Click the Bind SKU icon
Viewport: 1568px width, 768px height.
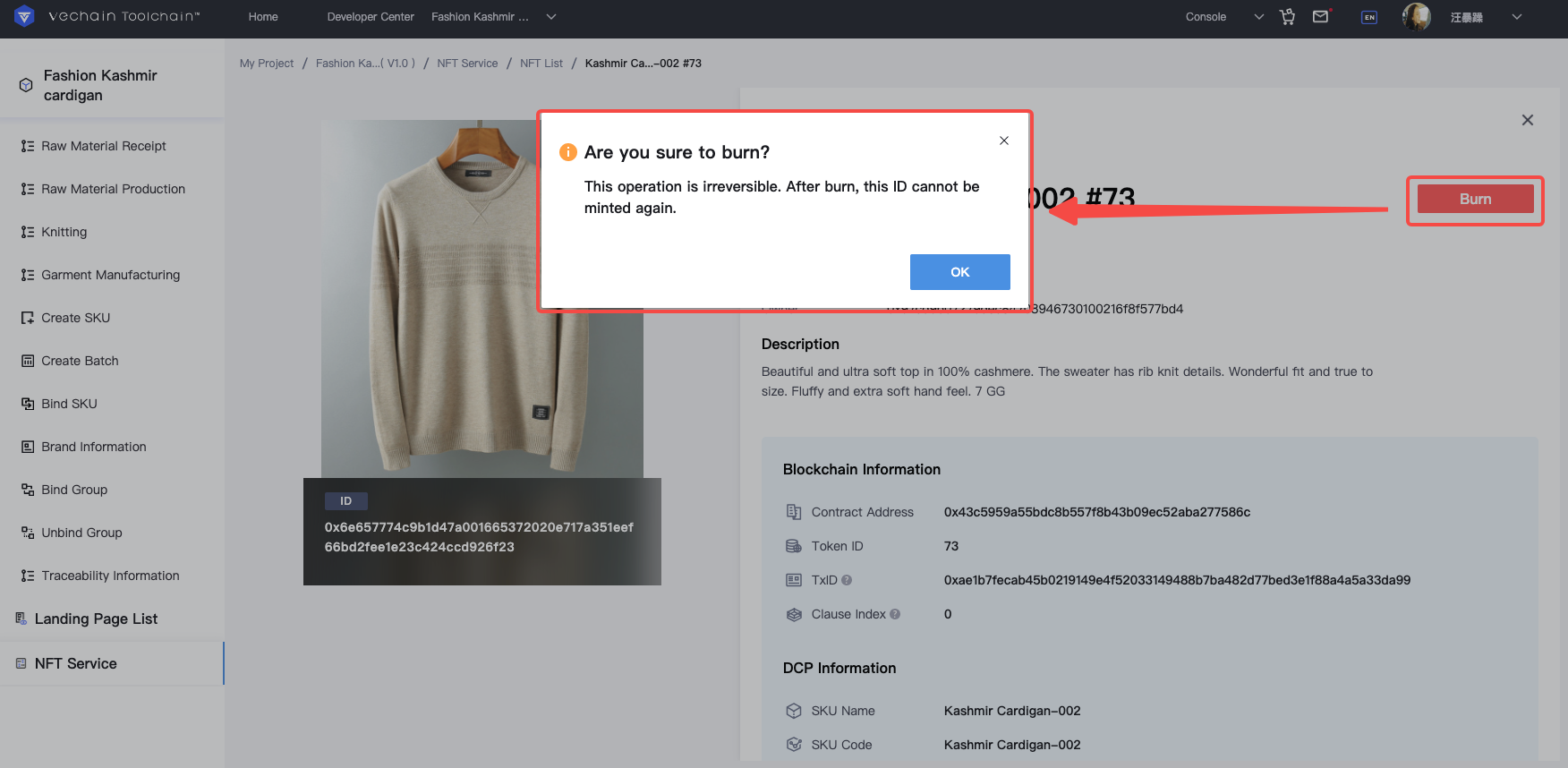[x=28, y=404]
